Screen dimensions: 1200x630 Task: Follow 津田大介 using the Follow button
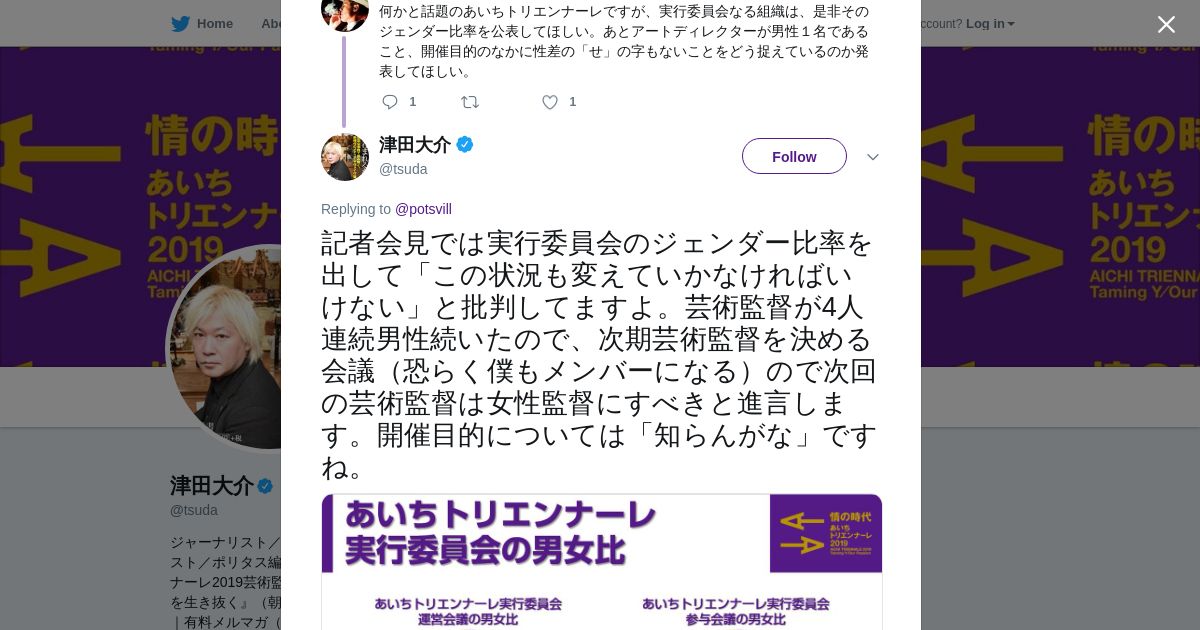(x=794, y=156)
